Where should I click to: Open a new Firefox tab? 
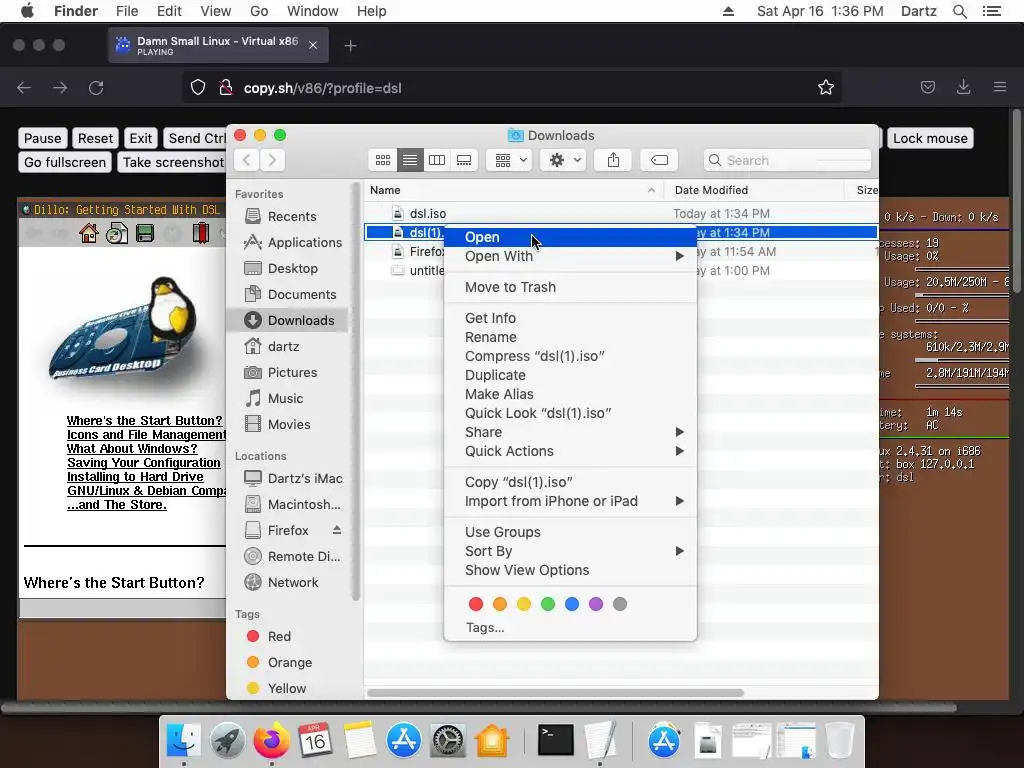click(x=351, y=46)
